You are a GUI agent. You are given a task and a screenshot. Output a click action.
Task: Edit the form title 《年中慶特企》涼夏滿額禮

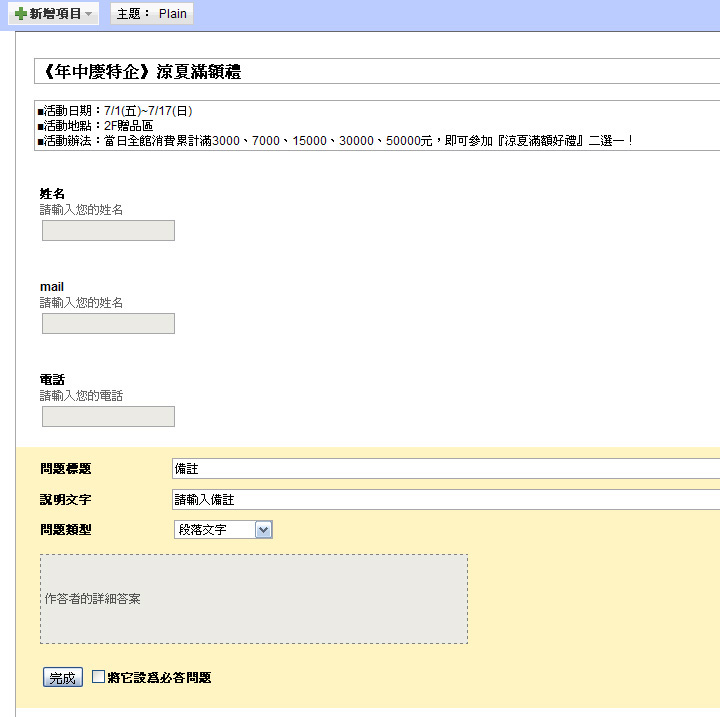pyautogui.click(x=377, y=71)
